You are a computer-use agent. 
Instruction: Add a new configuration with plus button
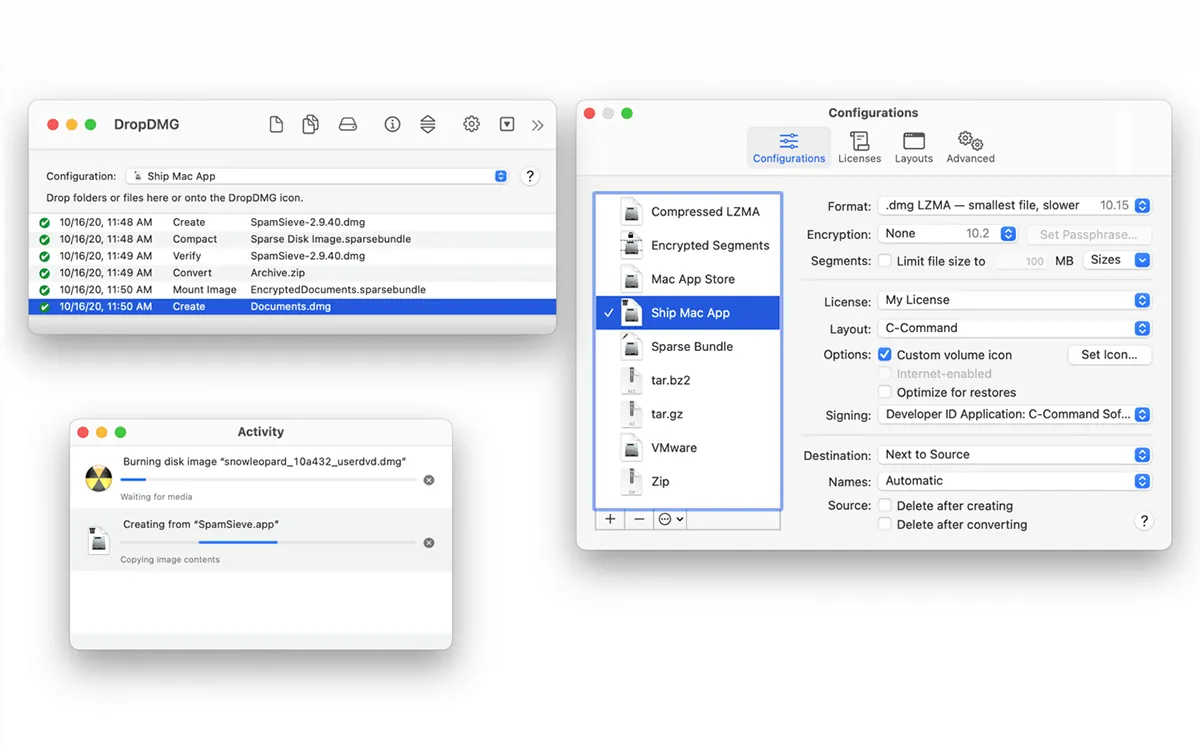click(x=610, y=520)
